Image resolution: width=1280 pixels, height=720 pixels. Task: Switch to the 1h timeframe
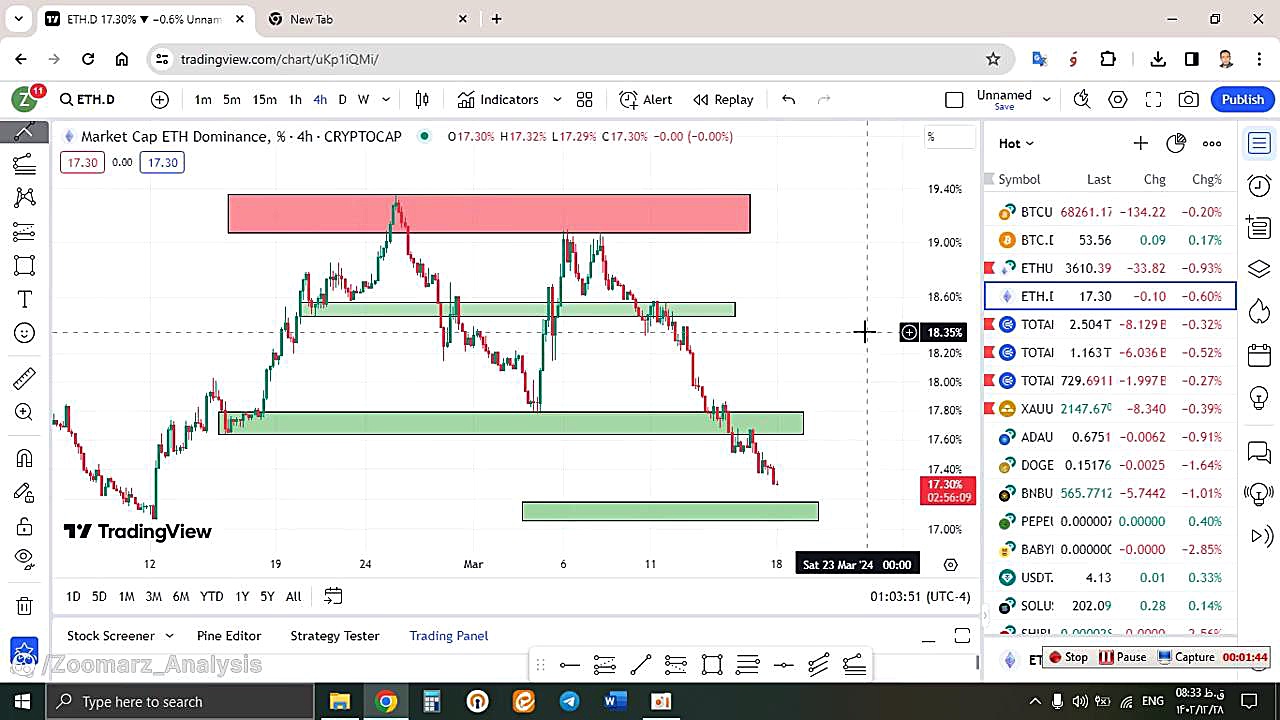tap(295, 99)
